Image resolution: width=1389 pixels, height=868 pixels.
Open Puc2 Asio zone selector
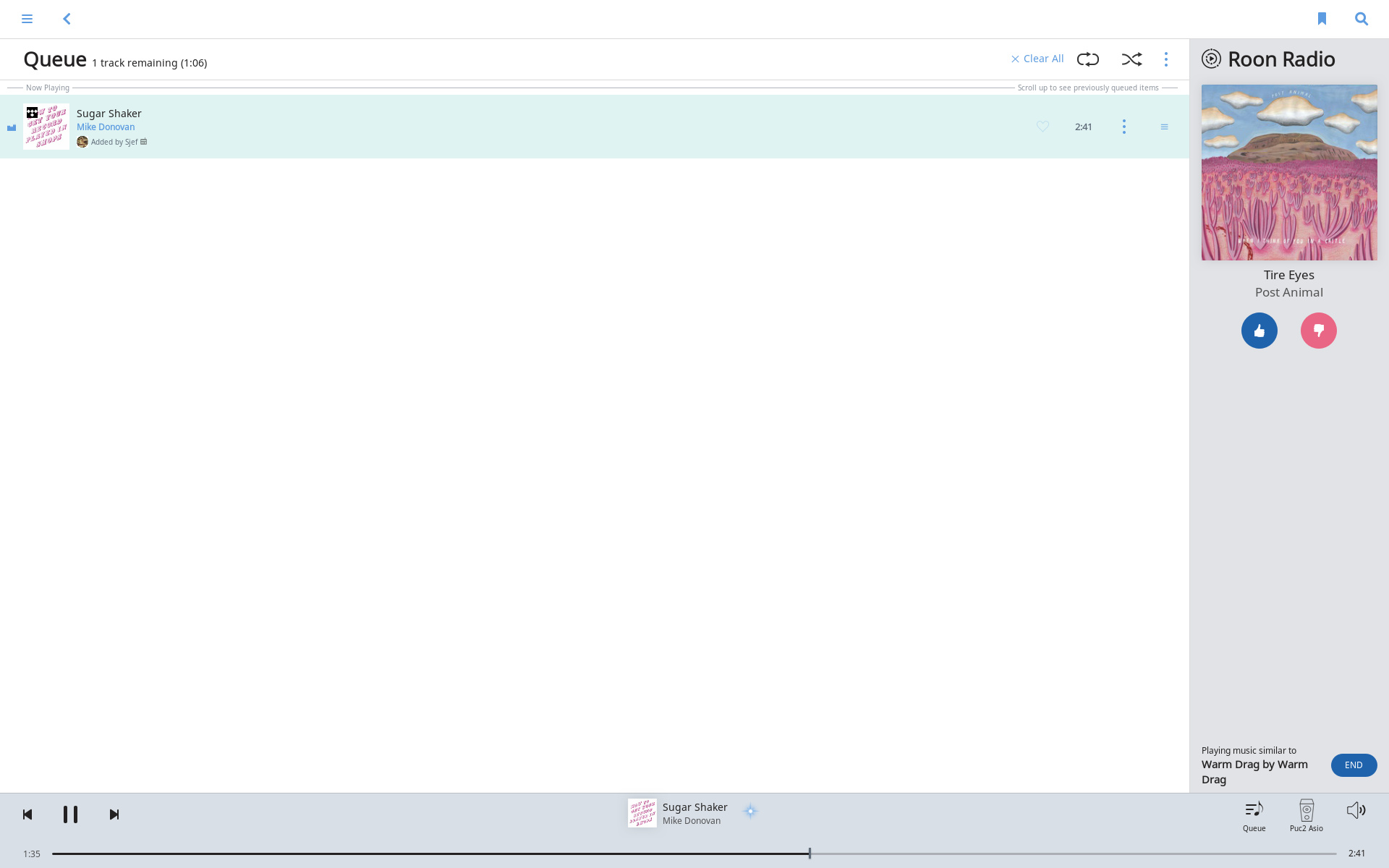1306,815
